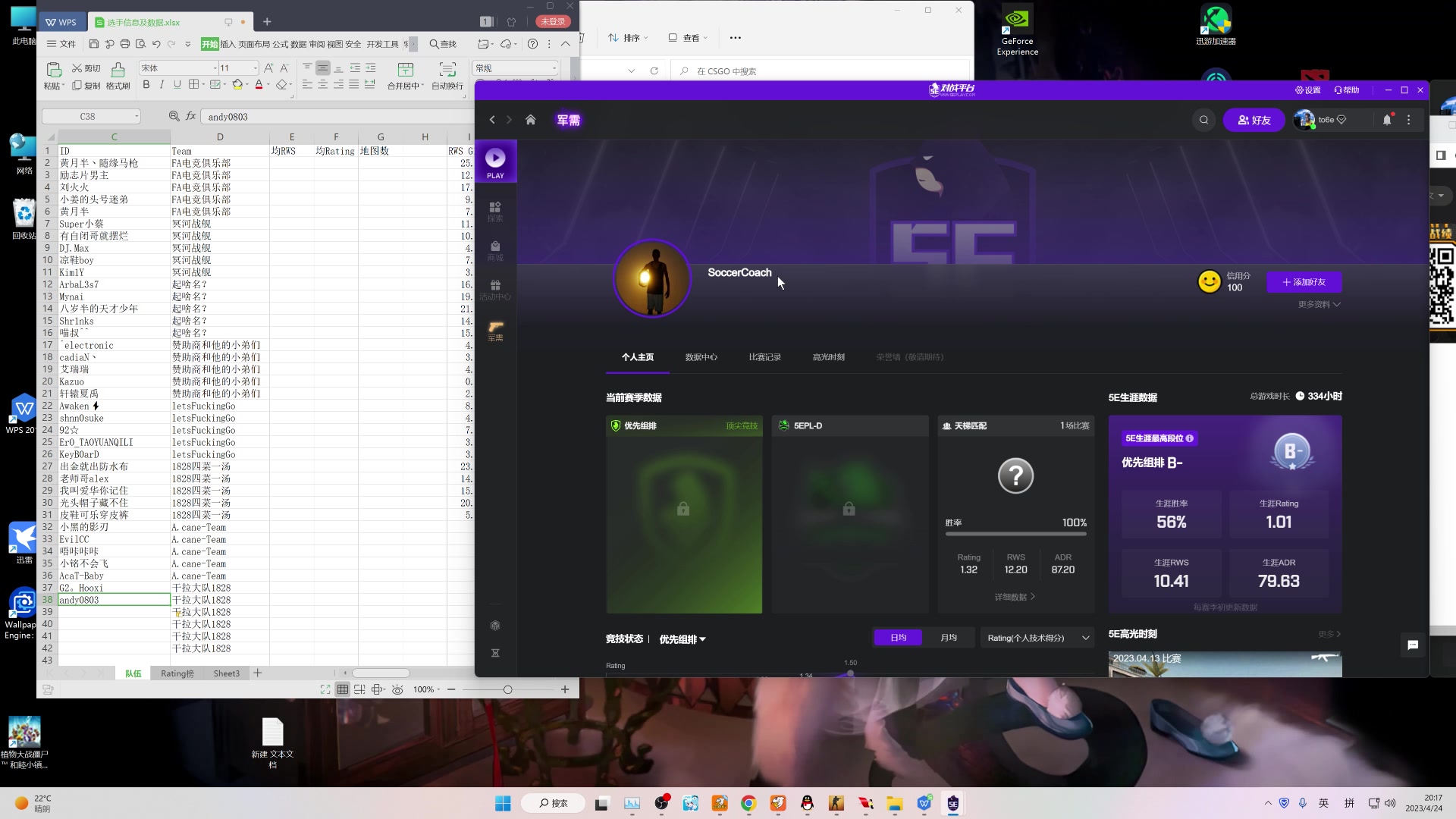Screen dimensions: 1456x819
Task: Open 探索 explore in 5E sidebar
Action: point(495,212)
